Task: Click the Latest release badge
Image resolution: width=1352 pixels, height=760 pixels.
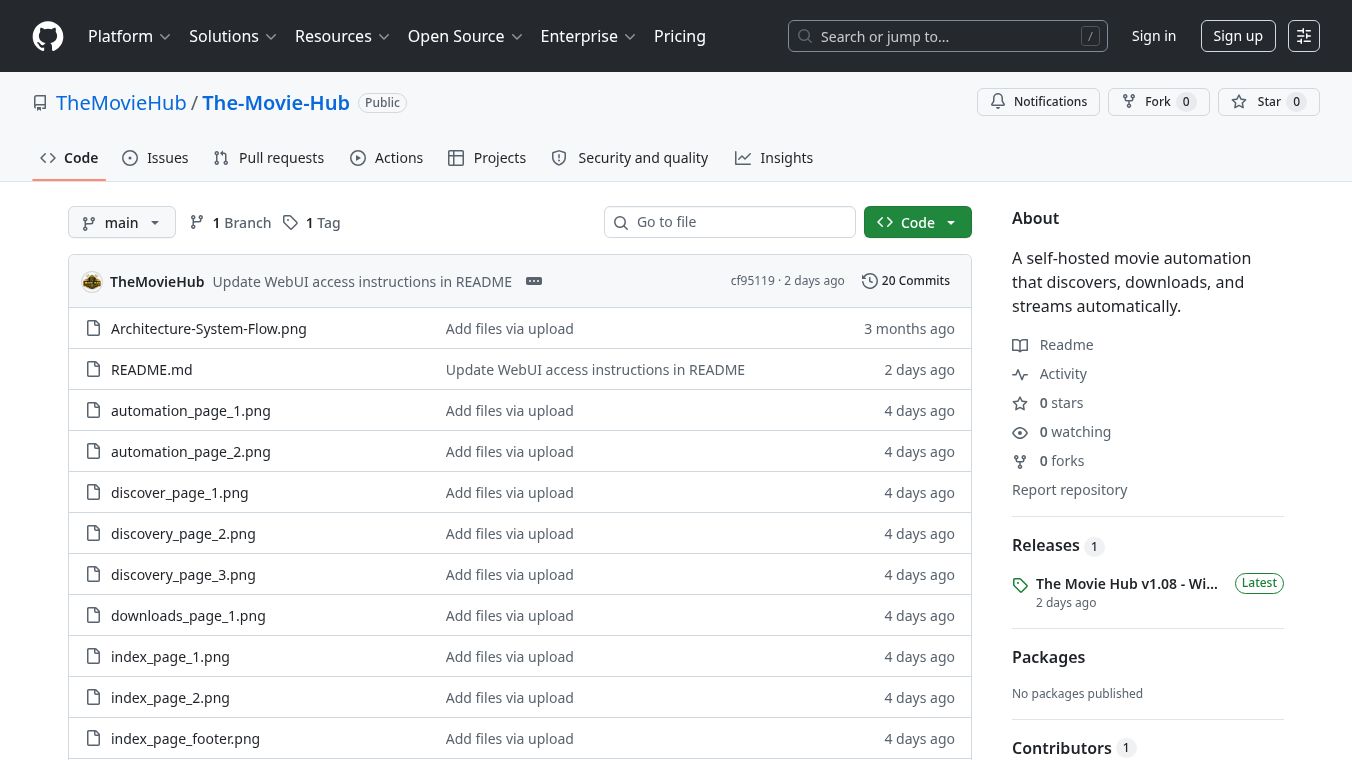Action: point(1259,583)
